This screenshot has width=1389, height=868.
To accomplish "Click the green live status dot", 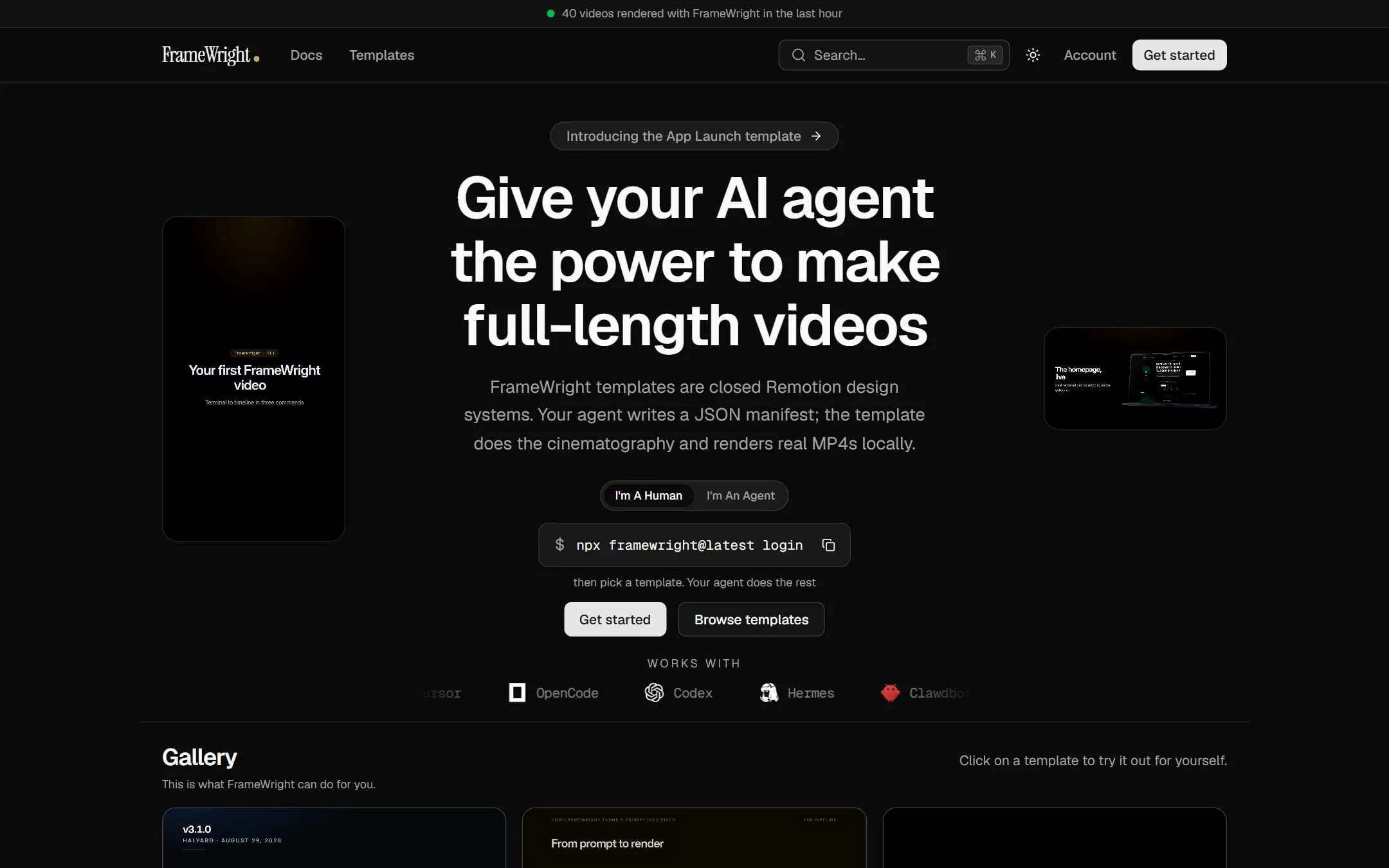I will pyautogui.click(x=550, y=14).
